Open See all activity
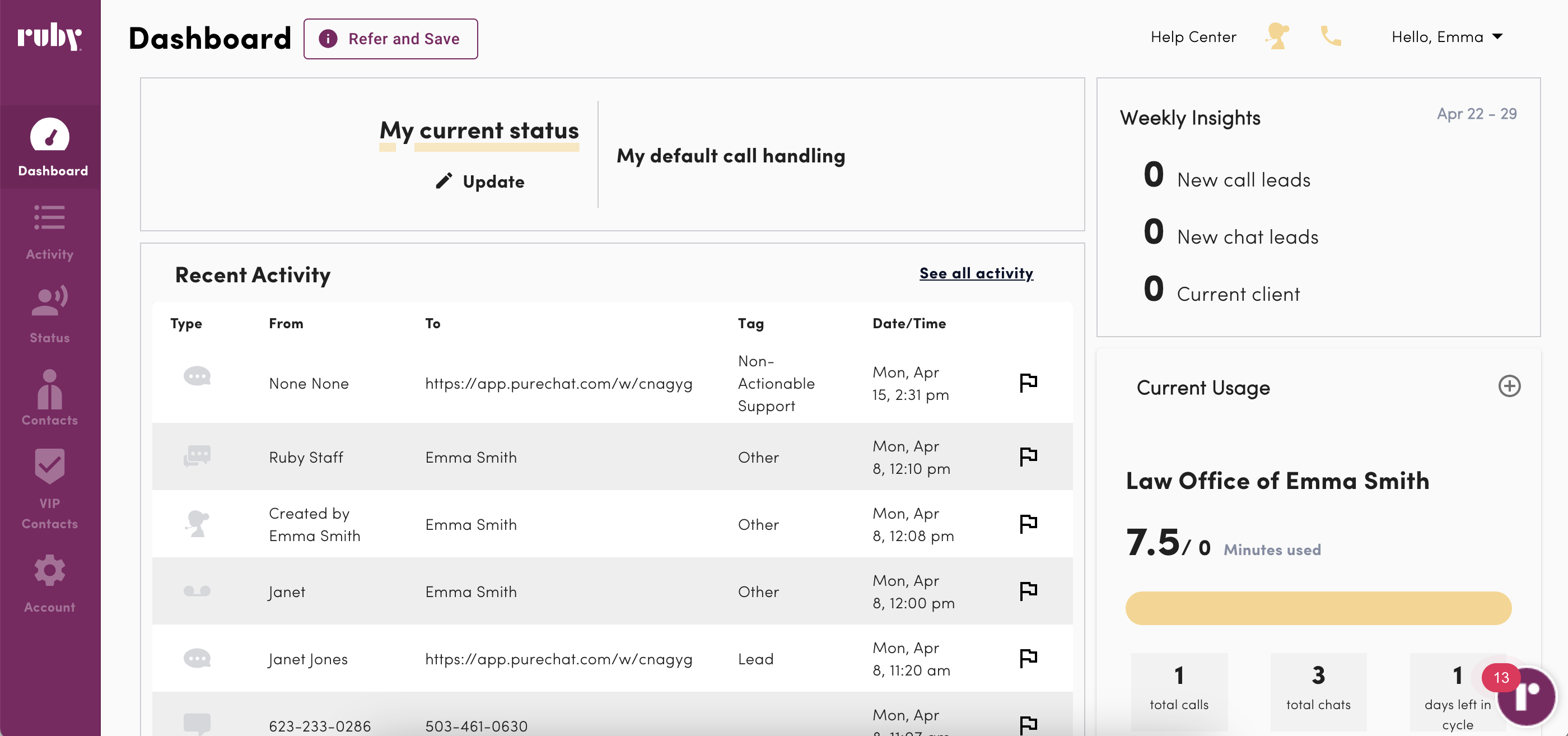Viewport: 1568px width, 736px height. coord(976,273)
